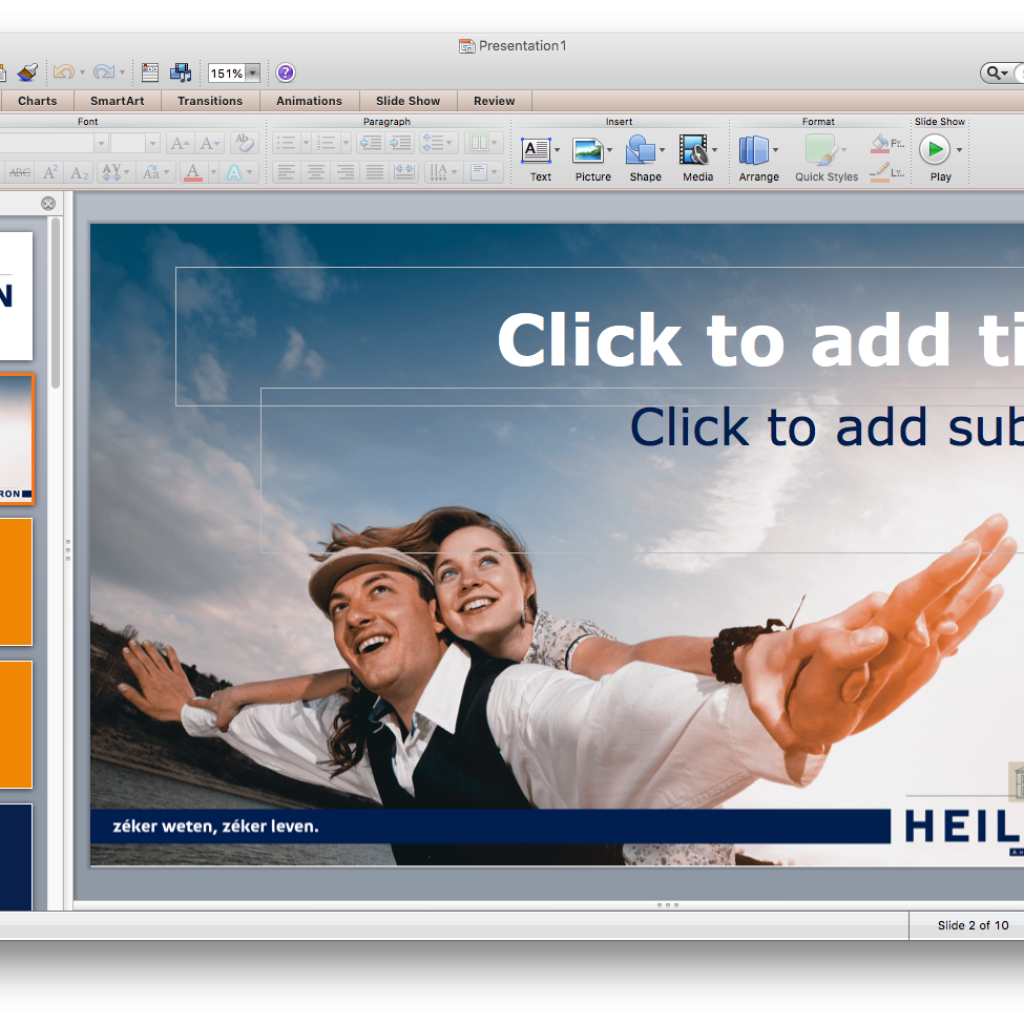Switch to the Transitions tab

point(210,101)
